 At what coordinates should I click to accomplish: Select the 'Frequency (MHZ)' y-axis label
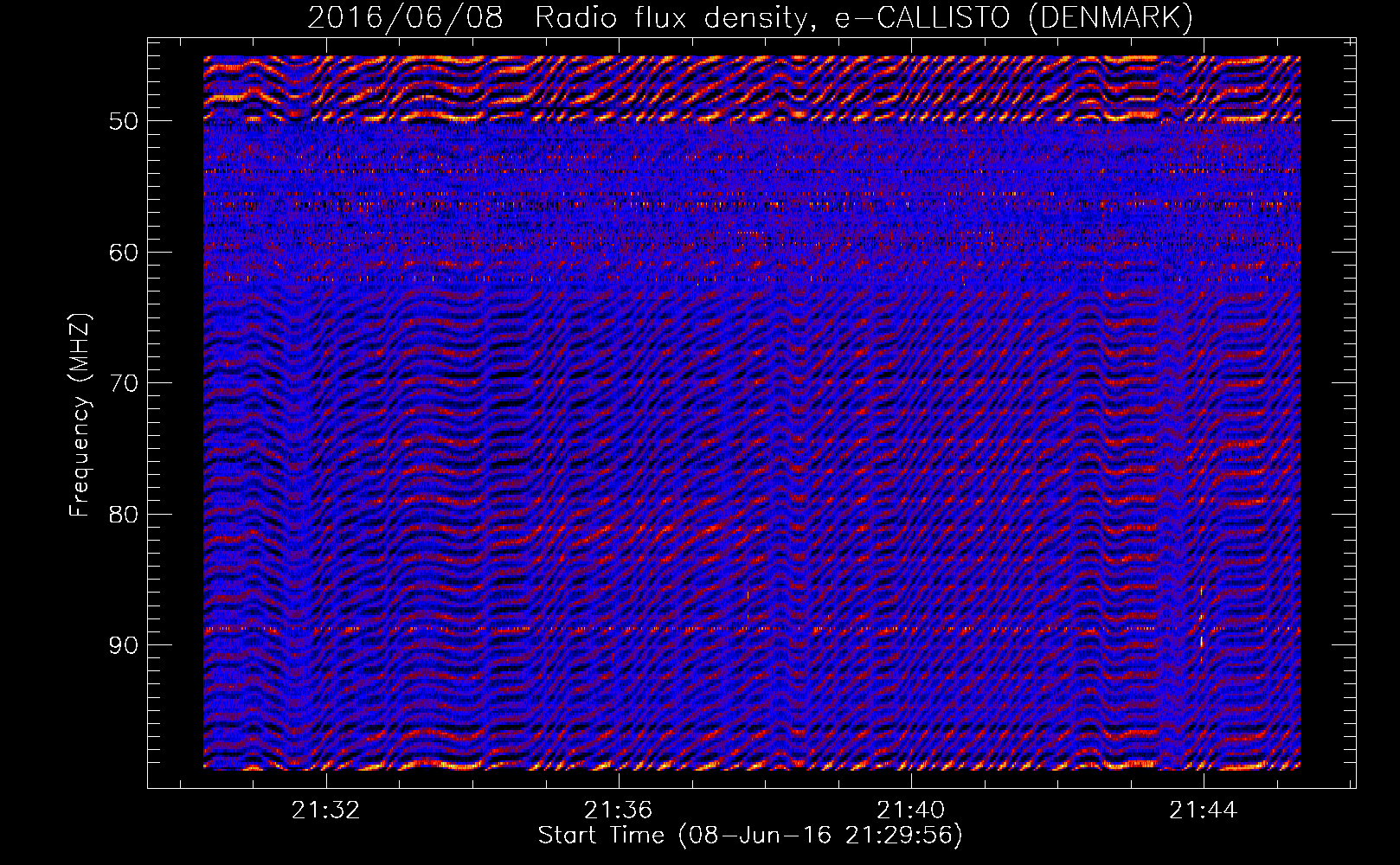tap(80, 416)
